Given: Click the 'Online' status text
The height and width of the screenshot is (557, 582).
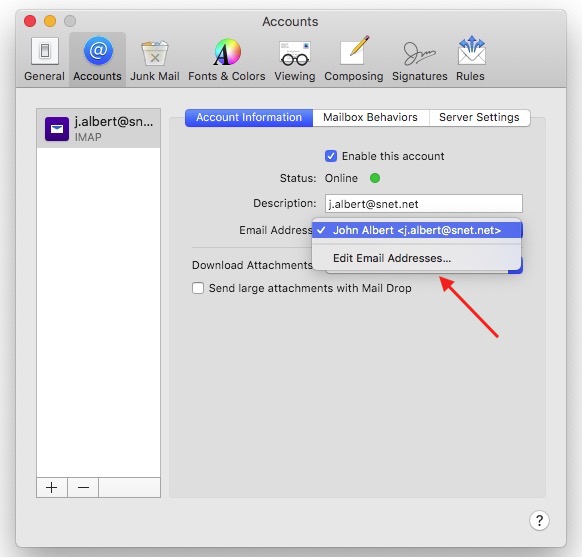Looking at the screenshot, I should pyautogui.click(x=341, y=178).
